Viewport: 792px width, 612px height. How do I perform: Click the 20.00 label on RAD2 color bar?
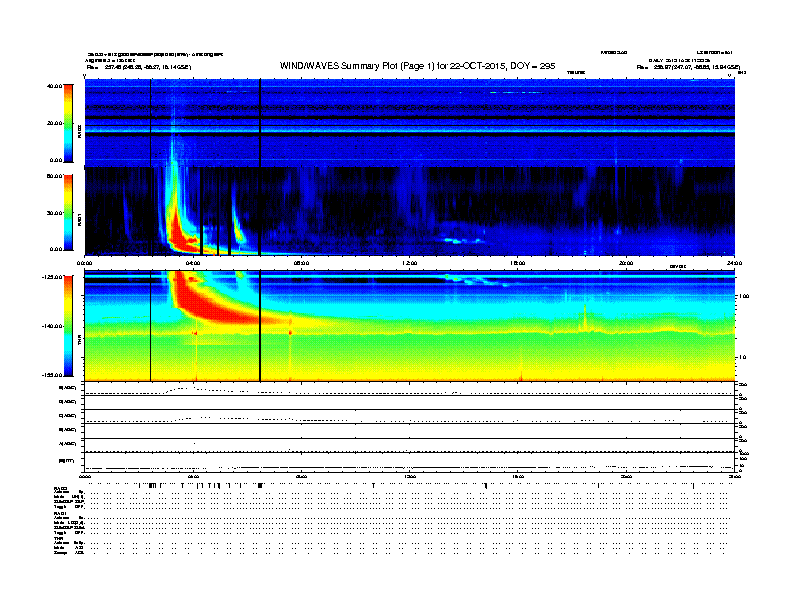(54, 123)
